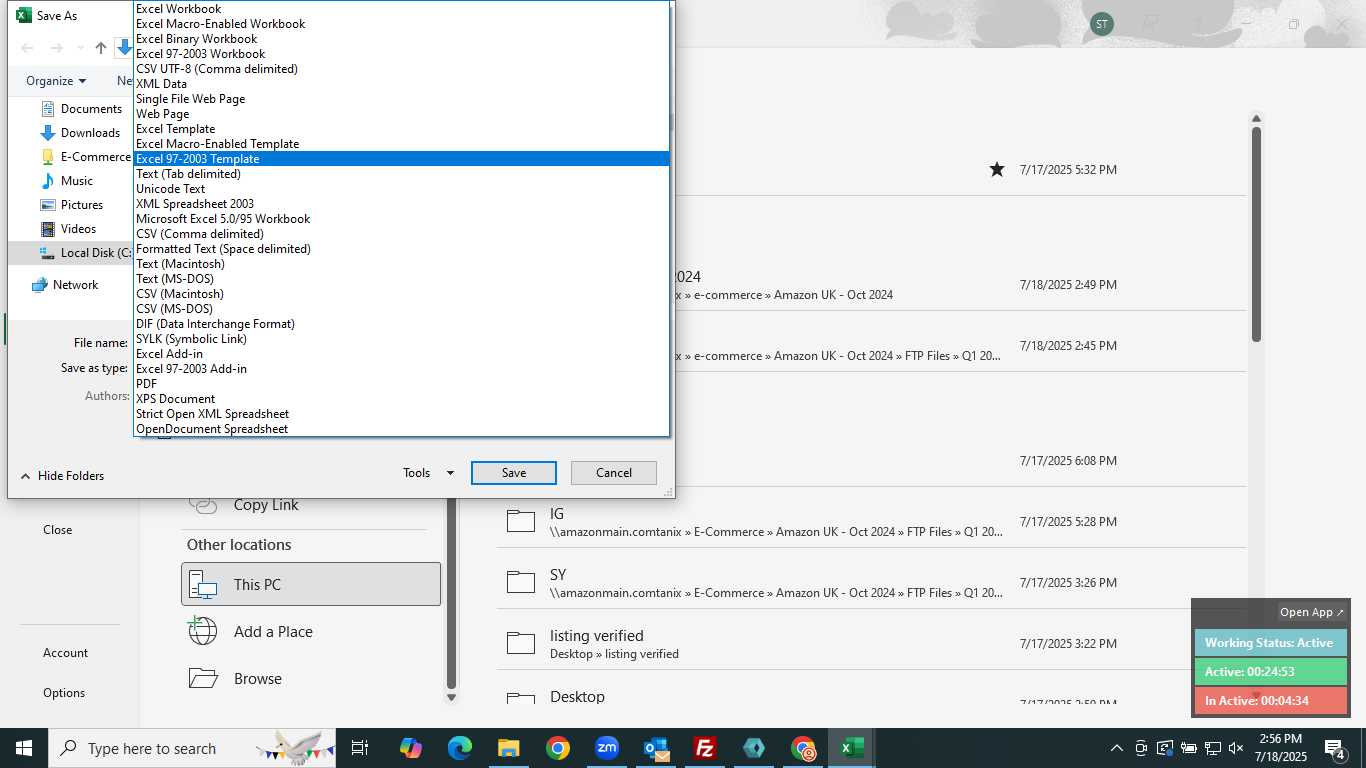Select DIF (Data Interchange Format)
This screenshot has height=768, width=1366.
401,324
